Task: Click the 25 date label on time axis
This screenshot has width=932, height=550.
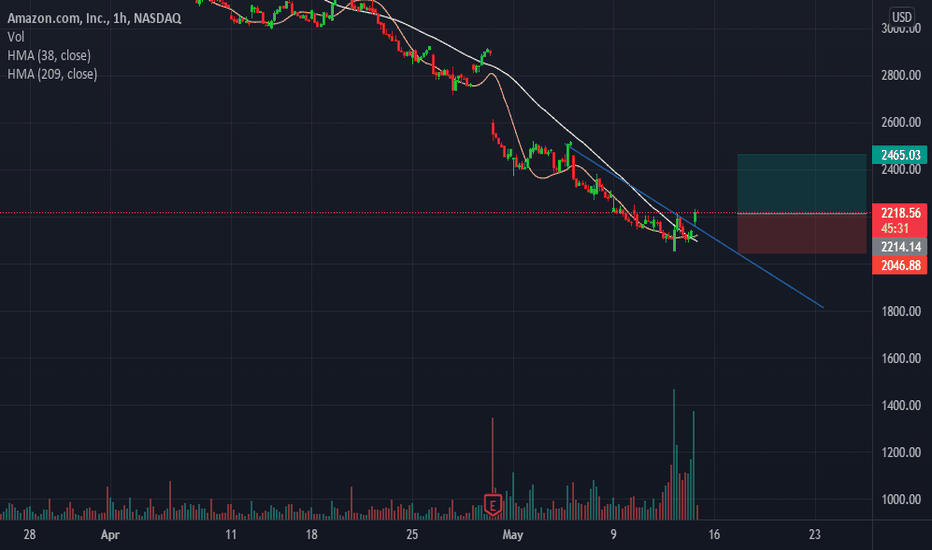Action: [x=412, y=535]
